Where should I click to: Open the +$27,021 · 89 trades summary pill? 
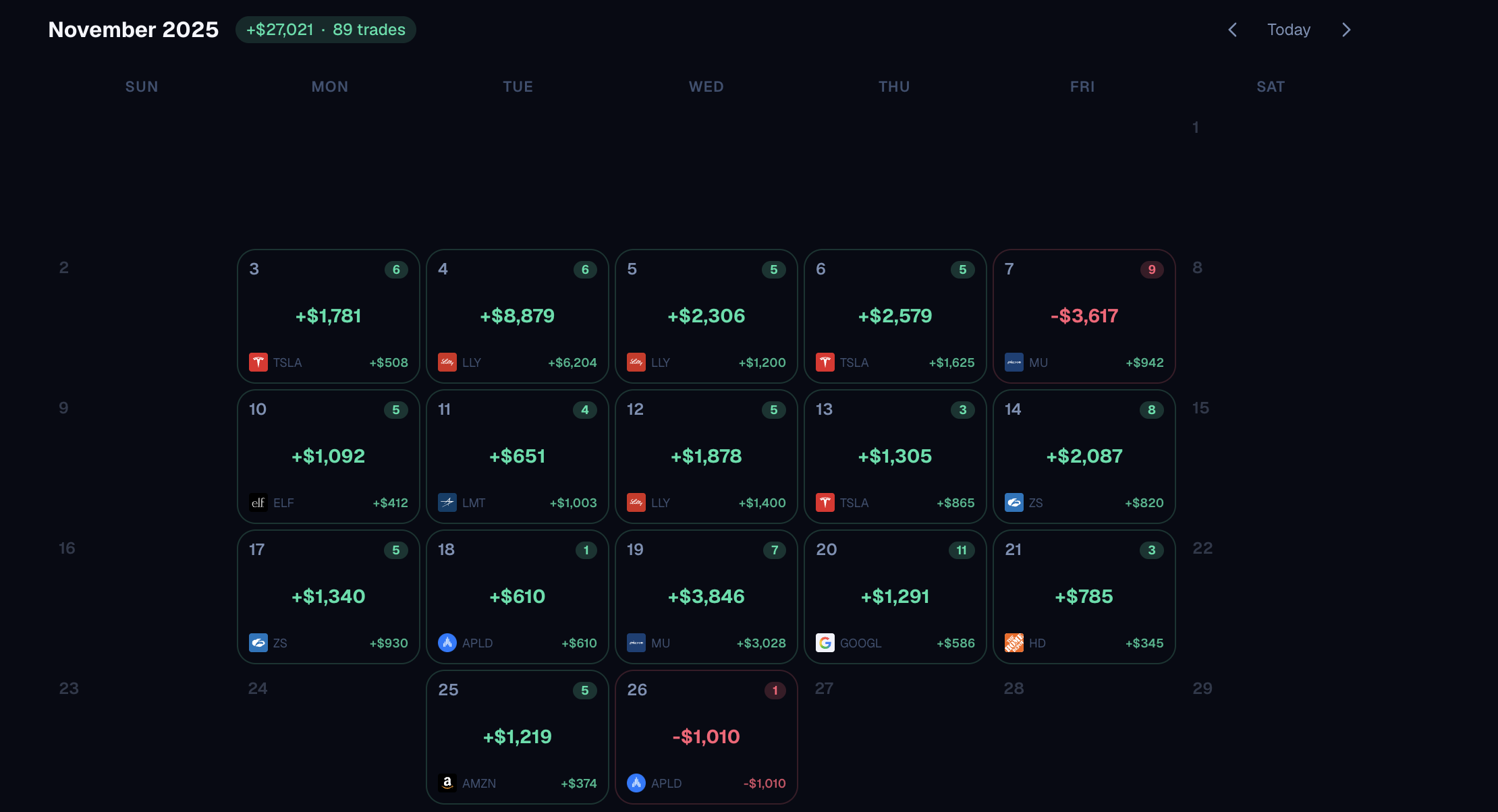pos(326,30)
